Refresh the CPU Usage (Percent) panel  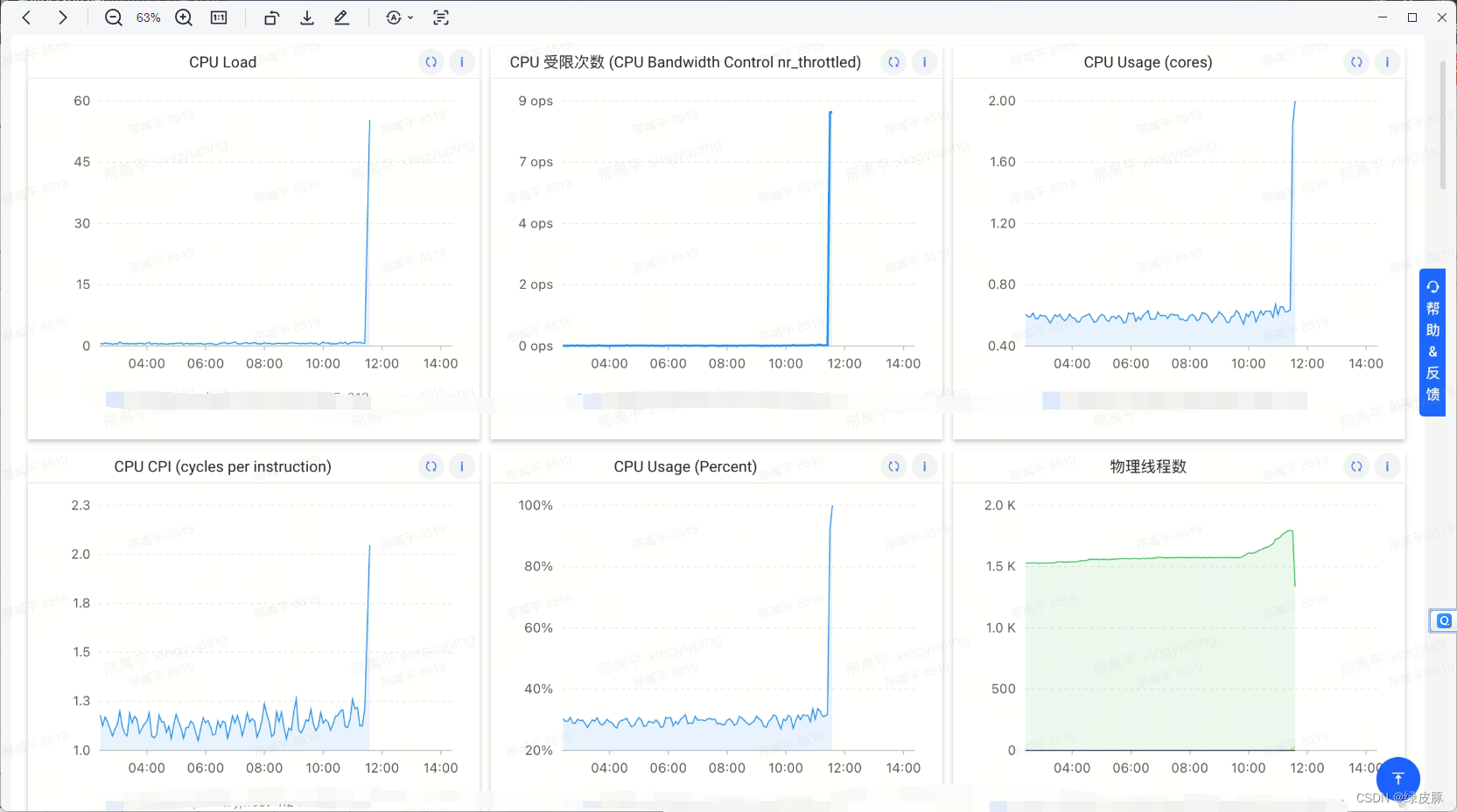(893, 466)
